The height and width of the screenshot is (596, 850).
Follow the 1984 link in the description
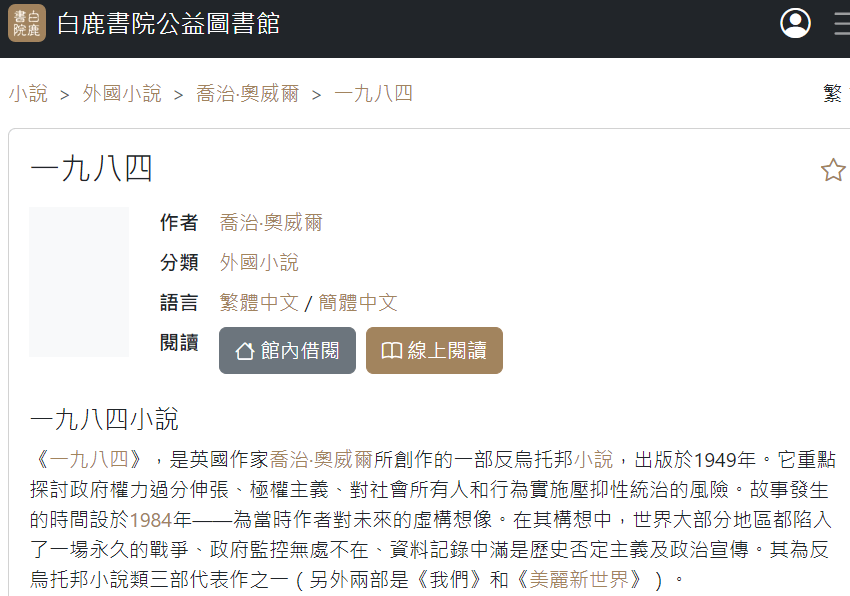(x=150, y=520)
